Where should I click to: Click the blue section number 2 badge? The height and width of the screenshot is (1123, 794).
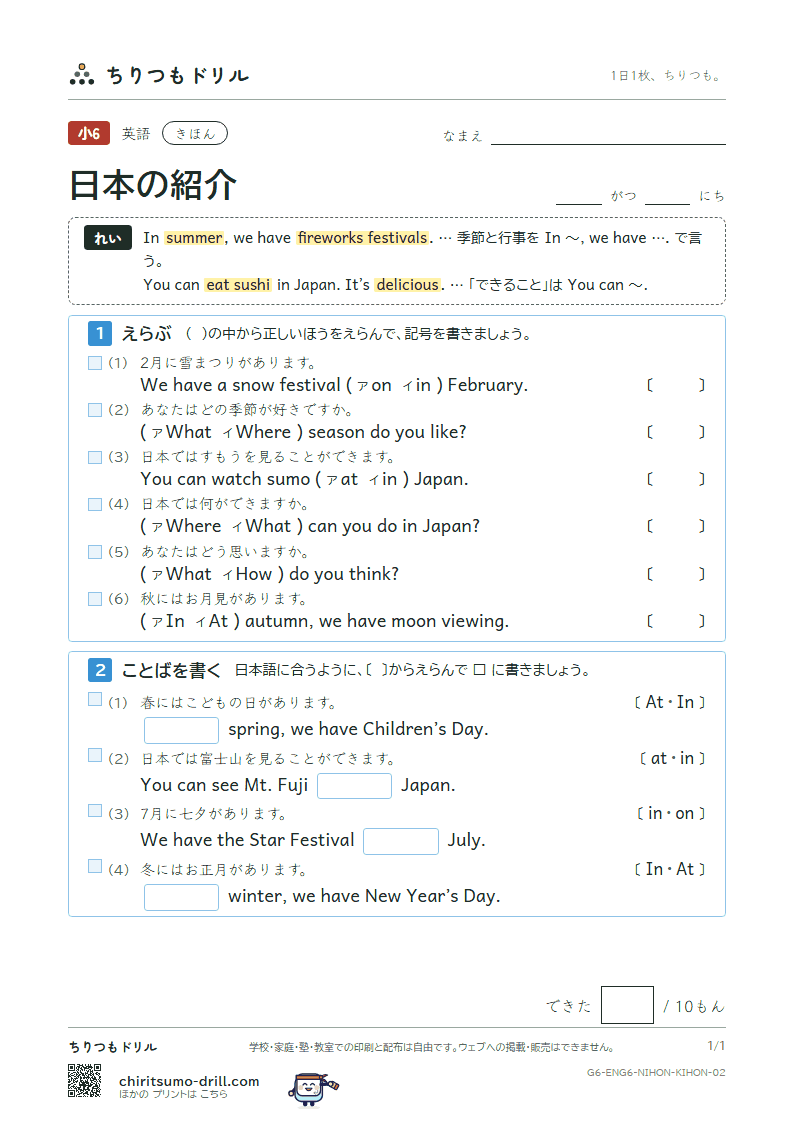pos(100,670)
